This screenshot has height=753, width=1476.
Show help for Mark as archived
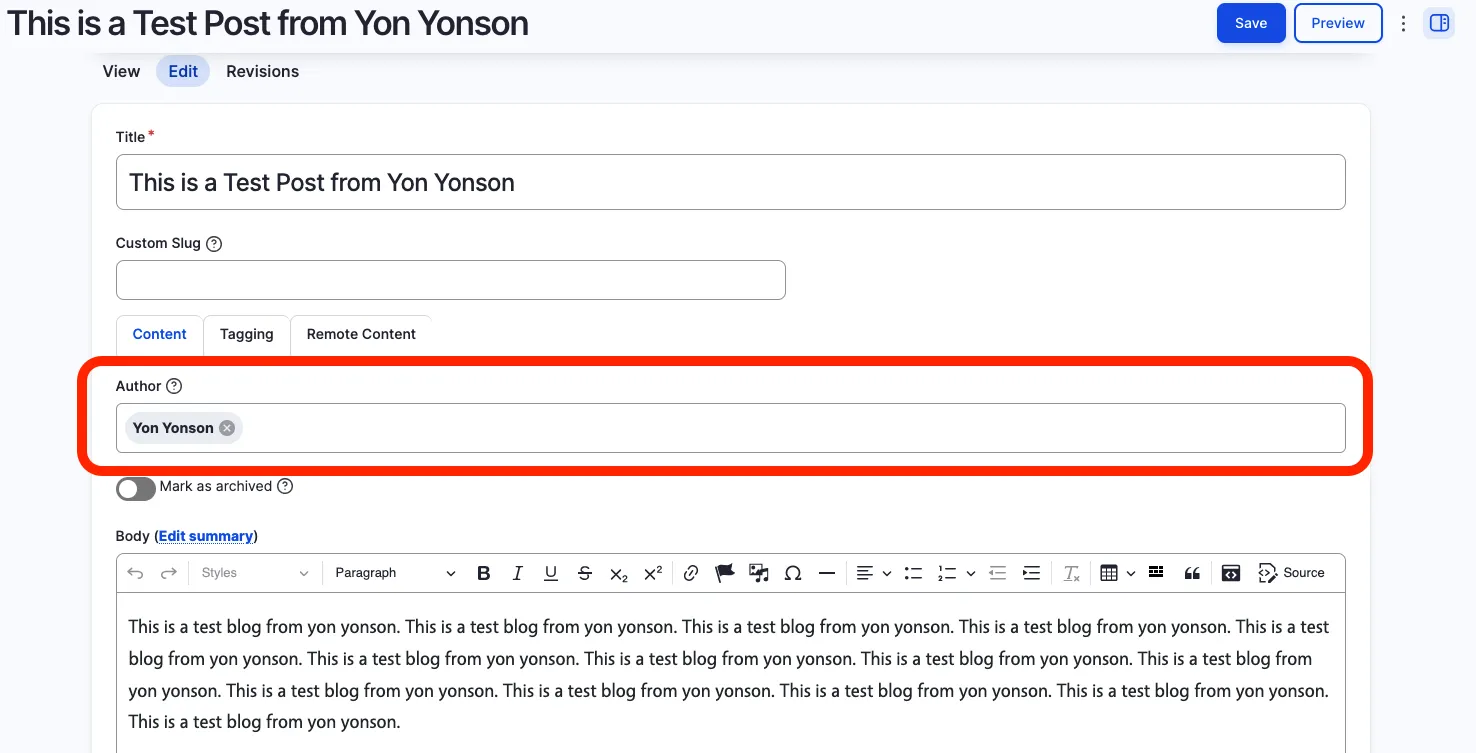coord(285,486)
